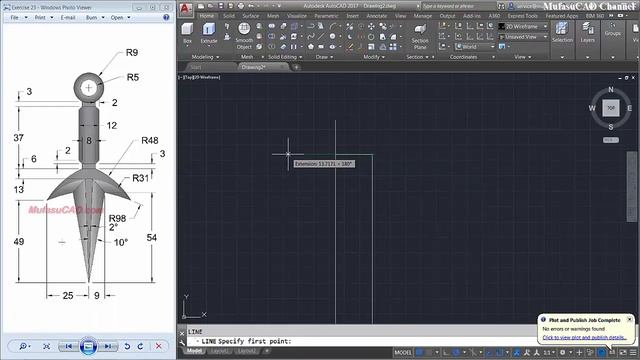Open the 2D Wireframe visual style dropdown
The width and height of the screenshot is (640, 360).
pos(523,27)
